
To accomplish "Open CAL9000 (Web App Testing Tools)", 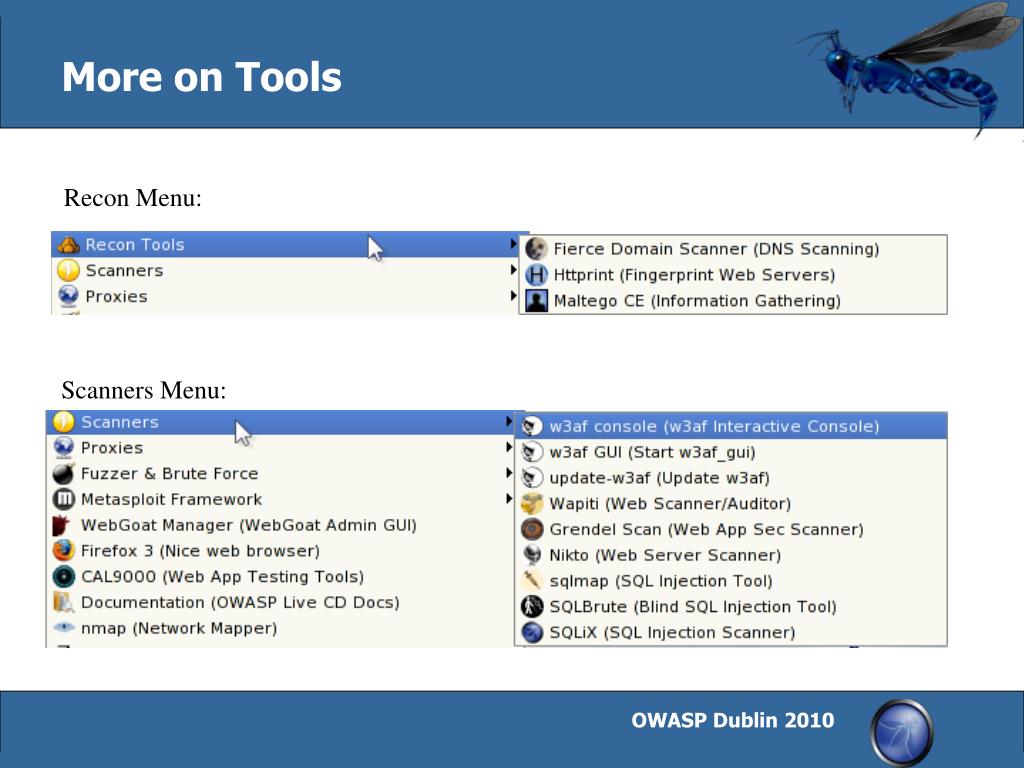I will point(281,577).
